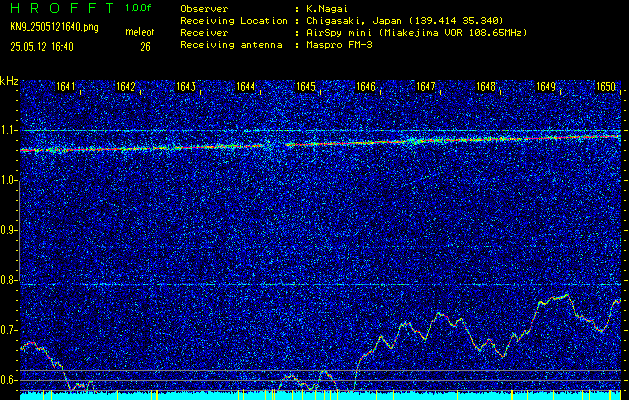This screenshot has height=400, width=629.
Task: Select the 1645 time marker
Action: [x=306, y=87]
